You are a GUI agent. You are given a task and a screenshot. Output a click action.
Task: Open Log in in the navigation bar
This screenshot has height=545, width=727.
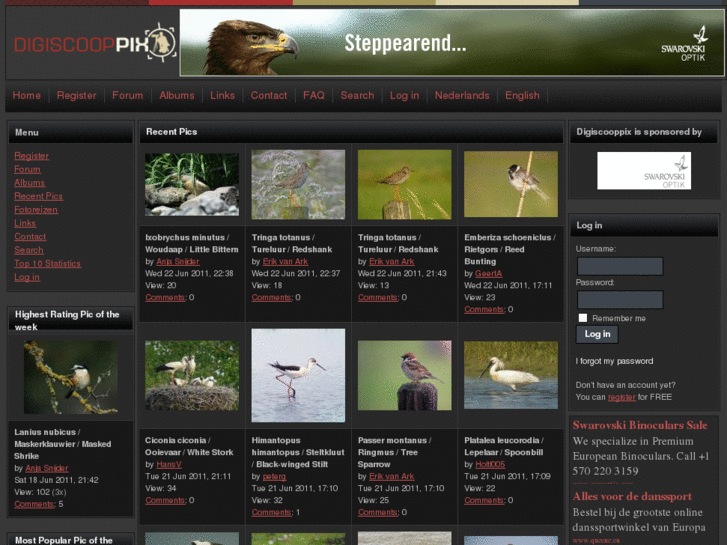click(404, 96)
